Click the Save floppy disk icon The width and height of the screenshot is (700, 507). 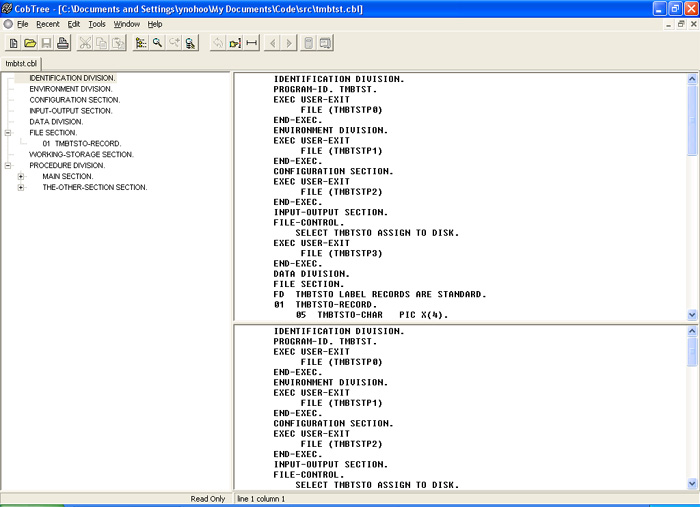46,43
